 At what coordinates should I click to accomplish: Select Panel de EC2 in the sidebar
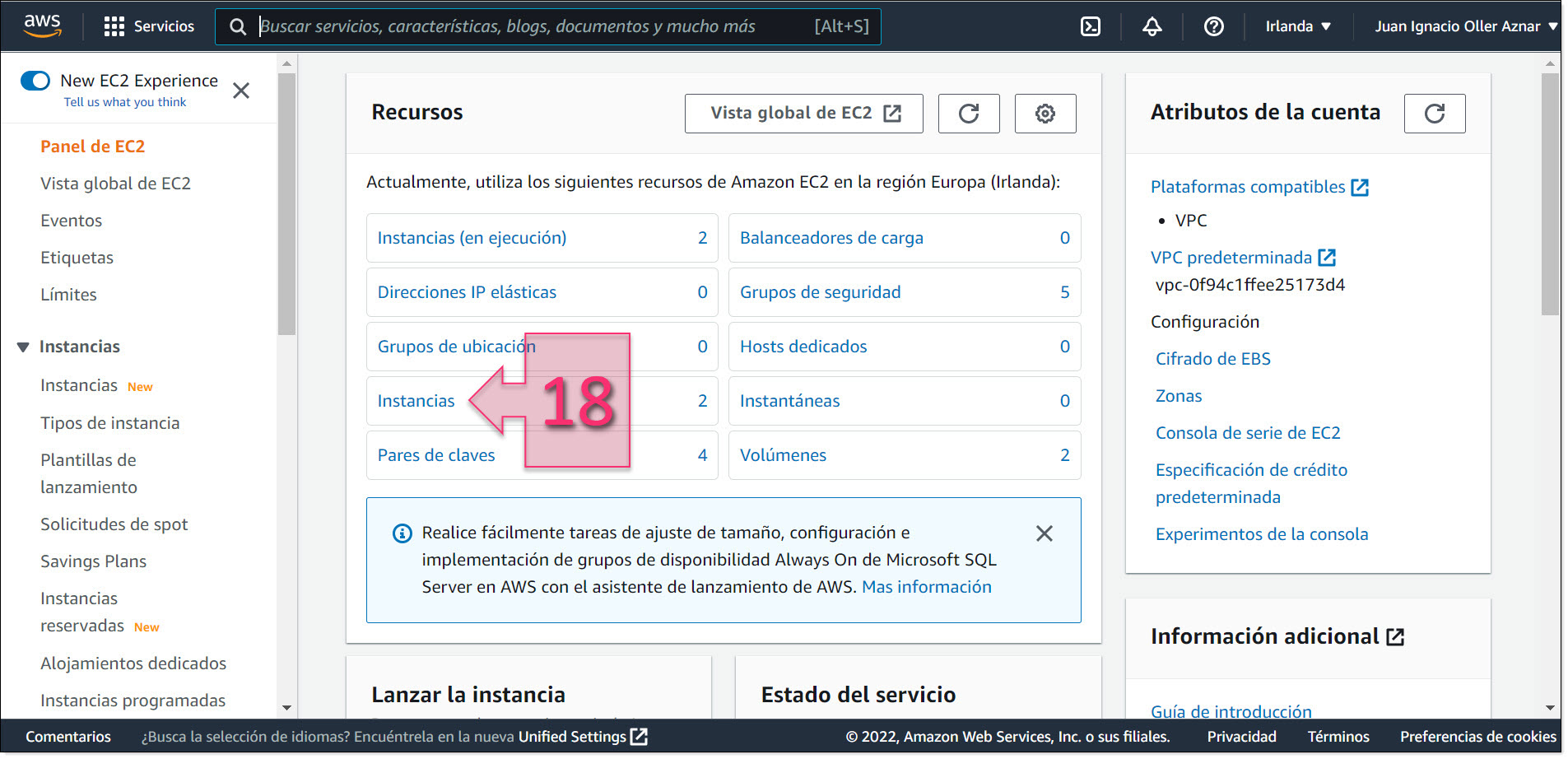click(92, 146)
